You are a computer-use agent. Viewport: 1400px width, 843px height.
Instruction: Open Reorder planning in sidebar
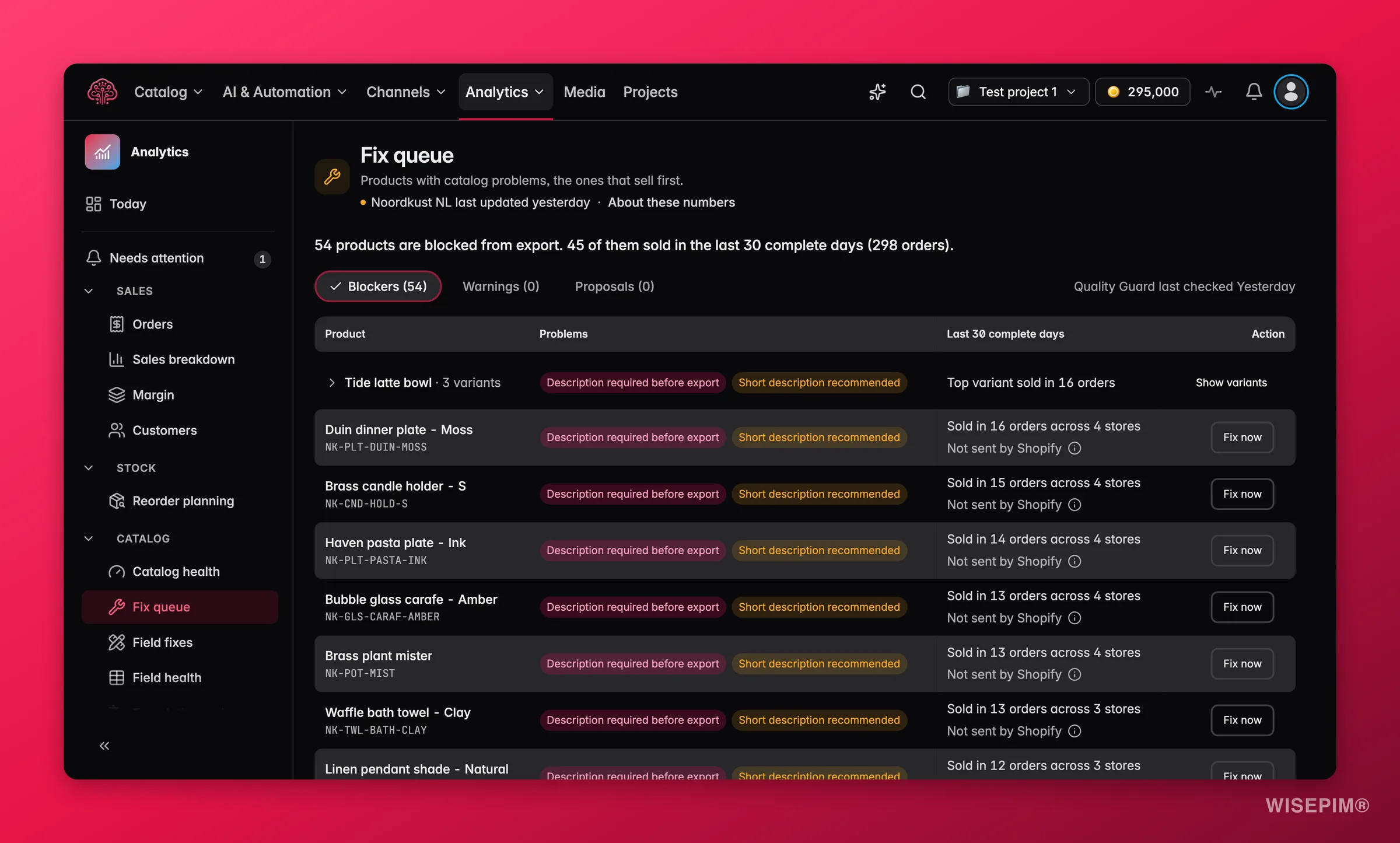tap(180, 501)
